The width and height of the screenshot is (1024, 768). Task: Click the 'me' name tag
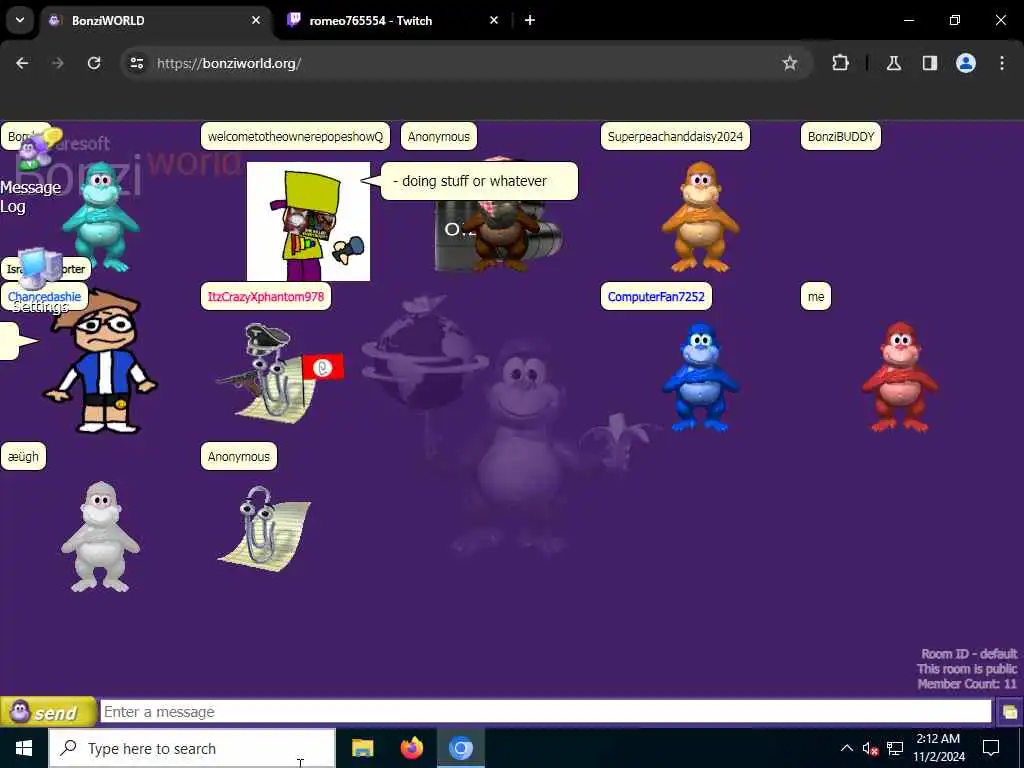coord(816,296)
